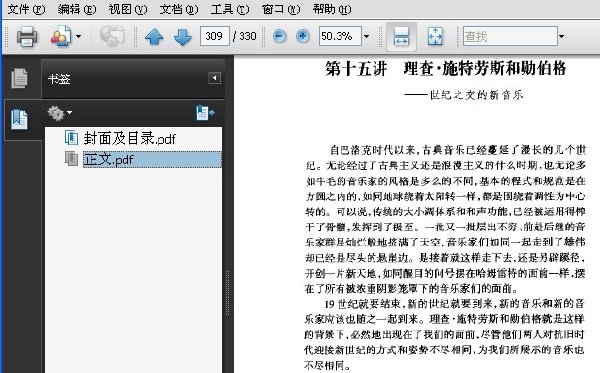Go to next page with down arrow

pyautogui.click(x=183, y=37)
